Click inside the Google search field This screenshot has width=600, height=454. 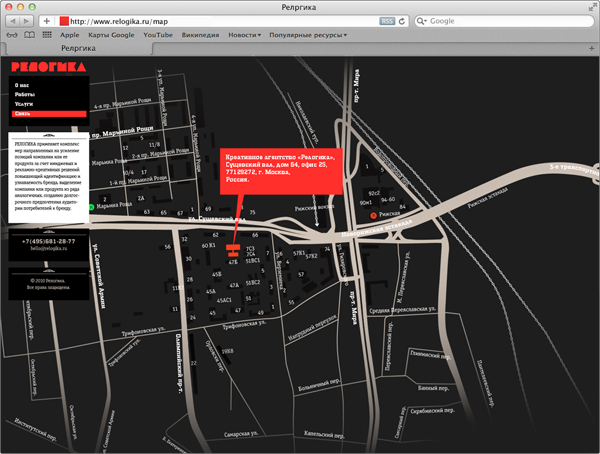coord(510,21)
